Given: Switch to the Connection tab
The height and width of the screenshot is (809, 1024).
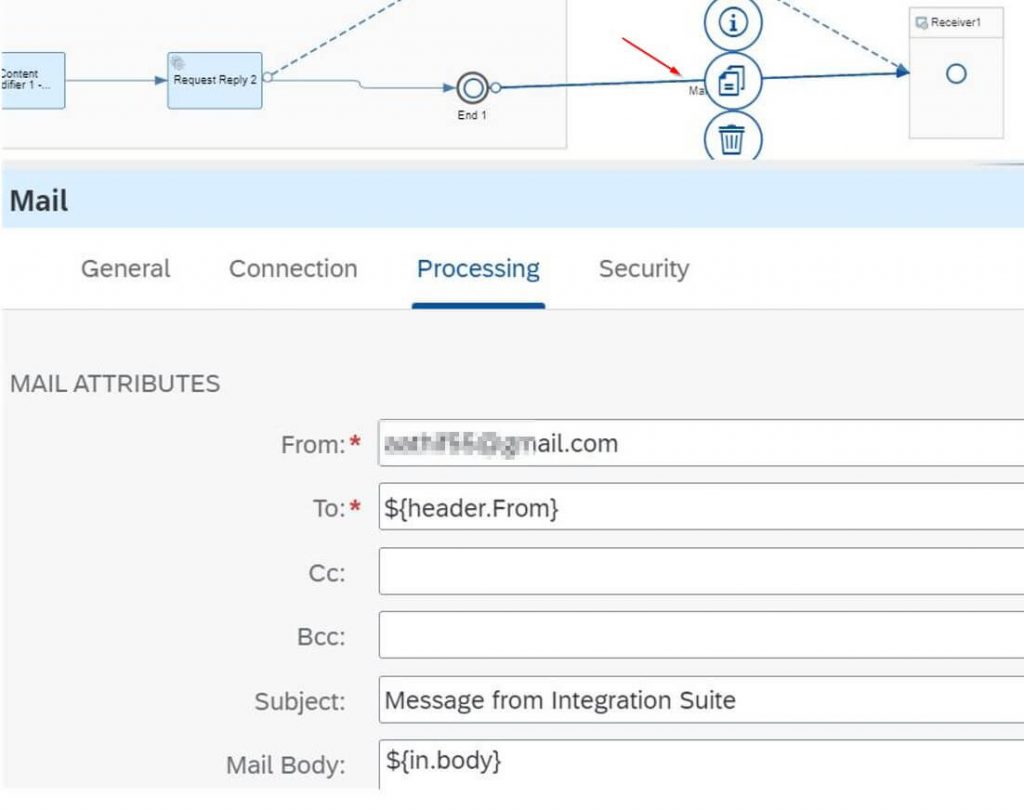Looking at the screenshot, I should point(293,268).
